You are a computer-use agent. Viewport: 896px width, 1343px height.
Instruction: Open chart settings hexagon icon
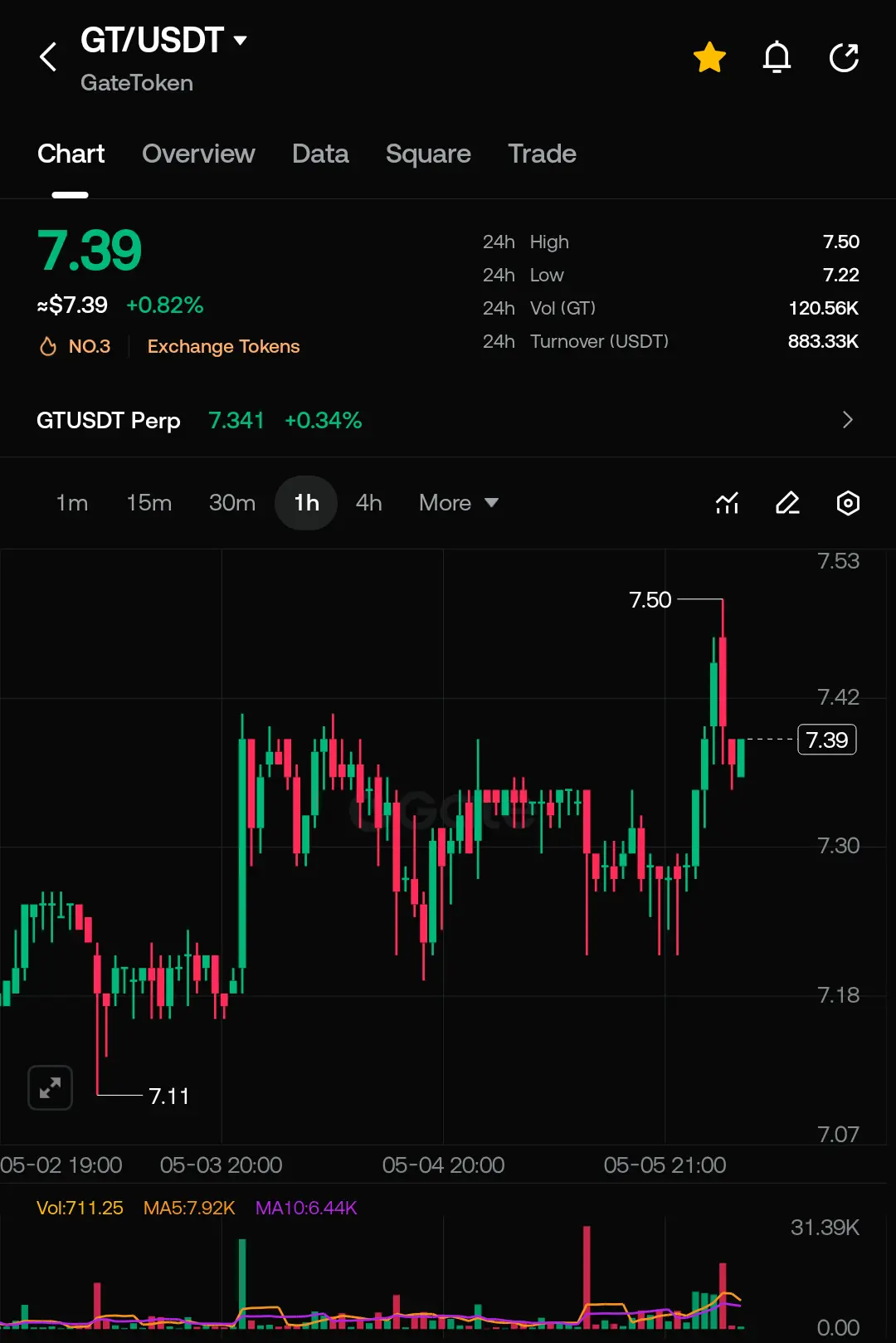848,503
